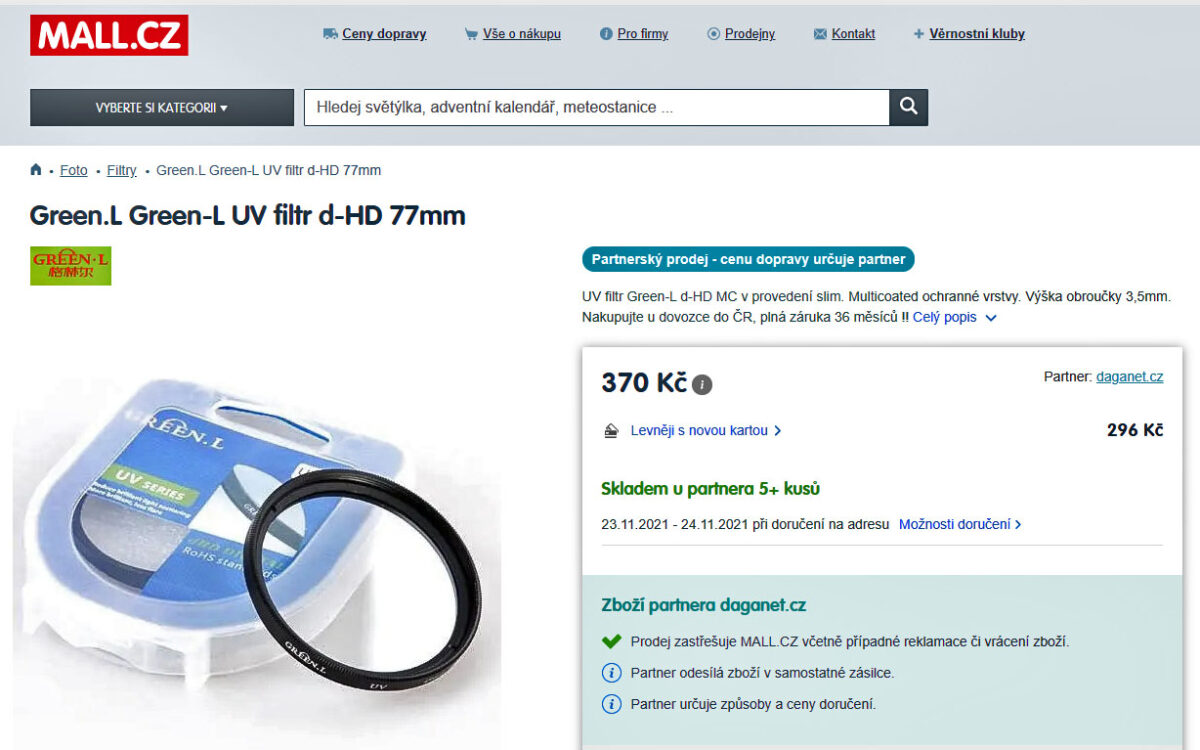The width and height of the screenshot is (1200, 750).
Task: Click the info icon beside 370 Kč
Action: [x=702, y=385]
